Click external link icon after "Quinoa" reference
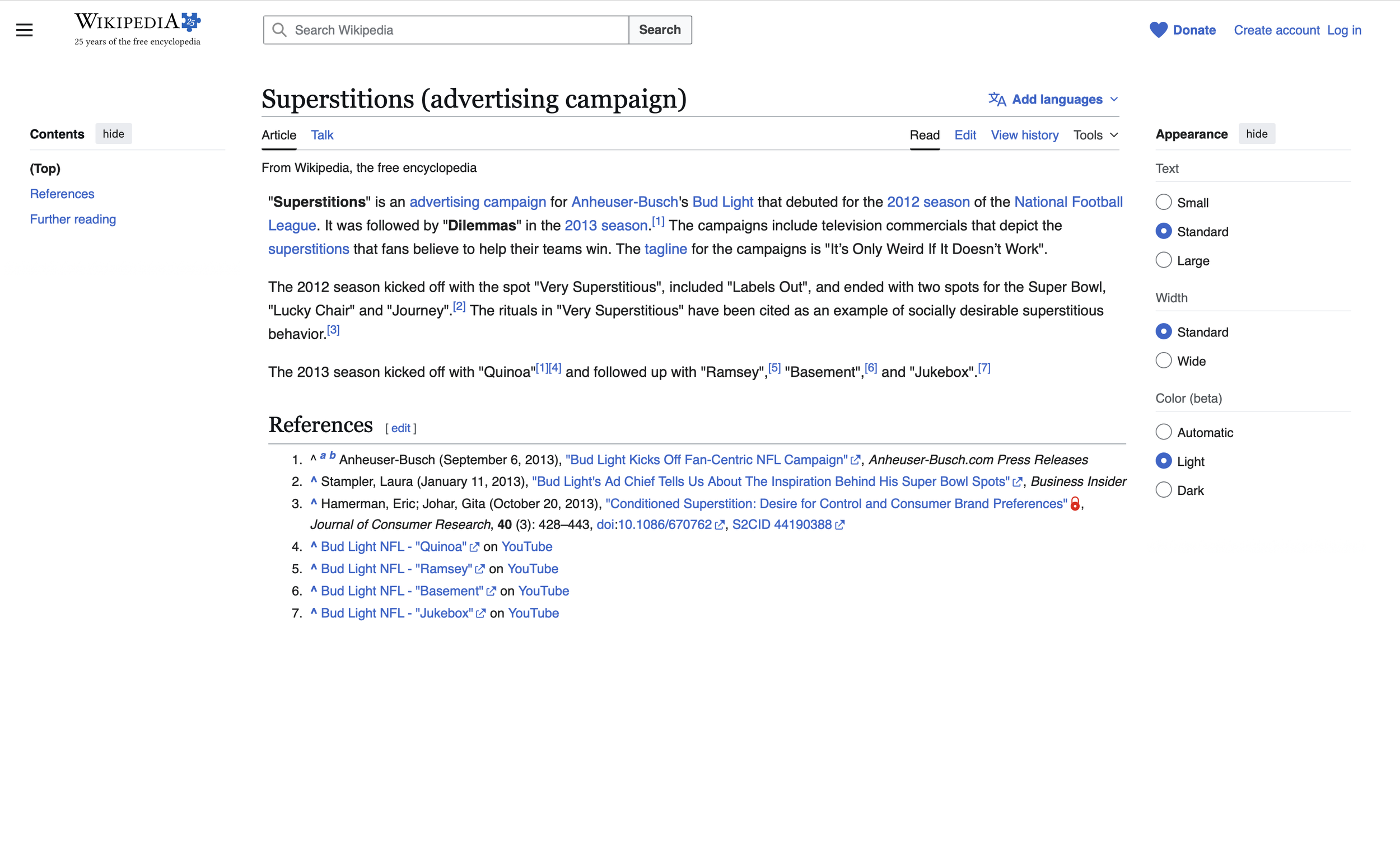Screen dimensions: 1400x847 pos(474,547)
